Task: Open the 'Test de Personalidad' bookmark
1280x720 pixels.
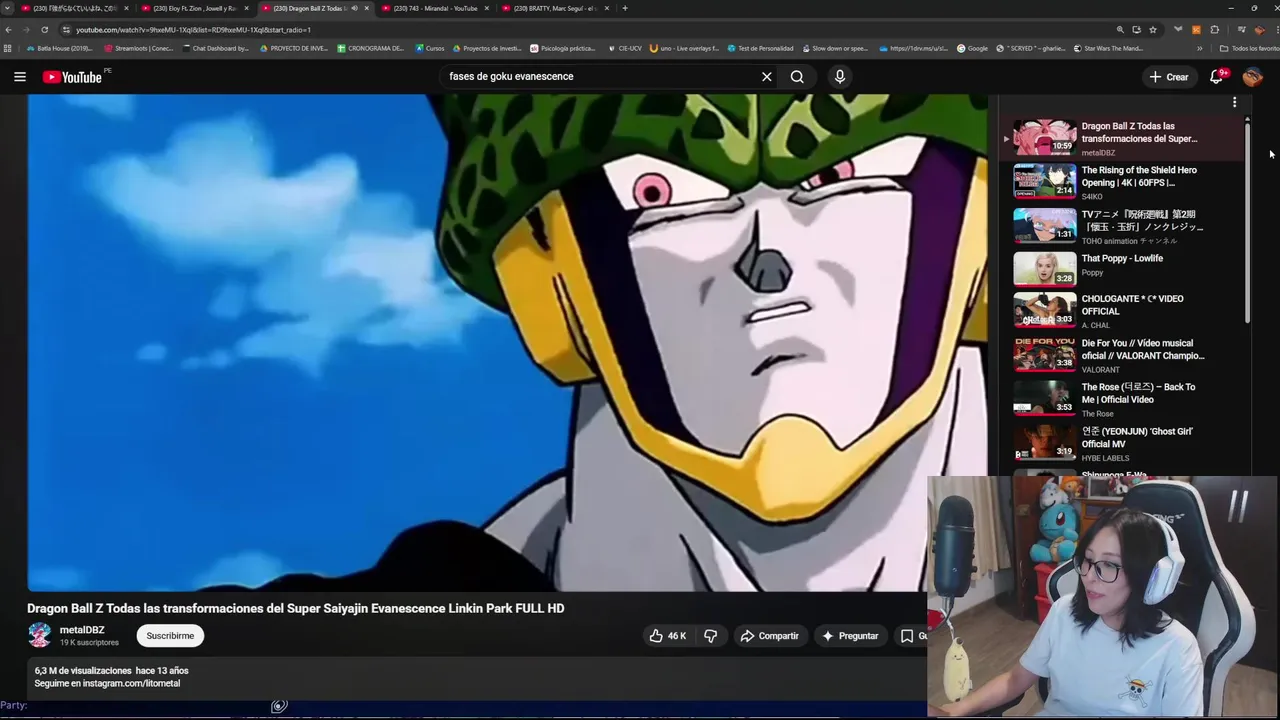Action: tap(760, 48)
